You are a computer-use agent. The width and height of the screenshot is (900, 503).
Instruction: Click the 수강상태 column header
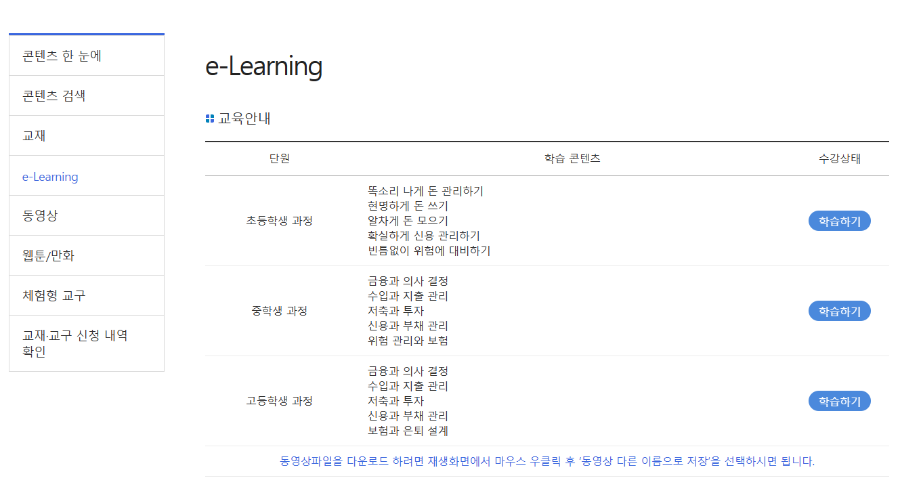(x=839, y=158)
